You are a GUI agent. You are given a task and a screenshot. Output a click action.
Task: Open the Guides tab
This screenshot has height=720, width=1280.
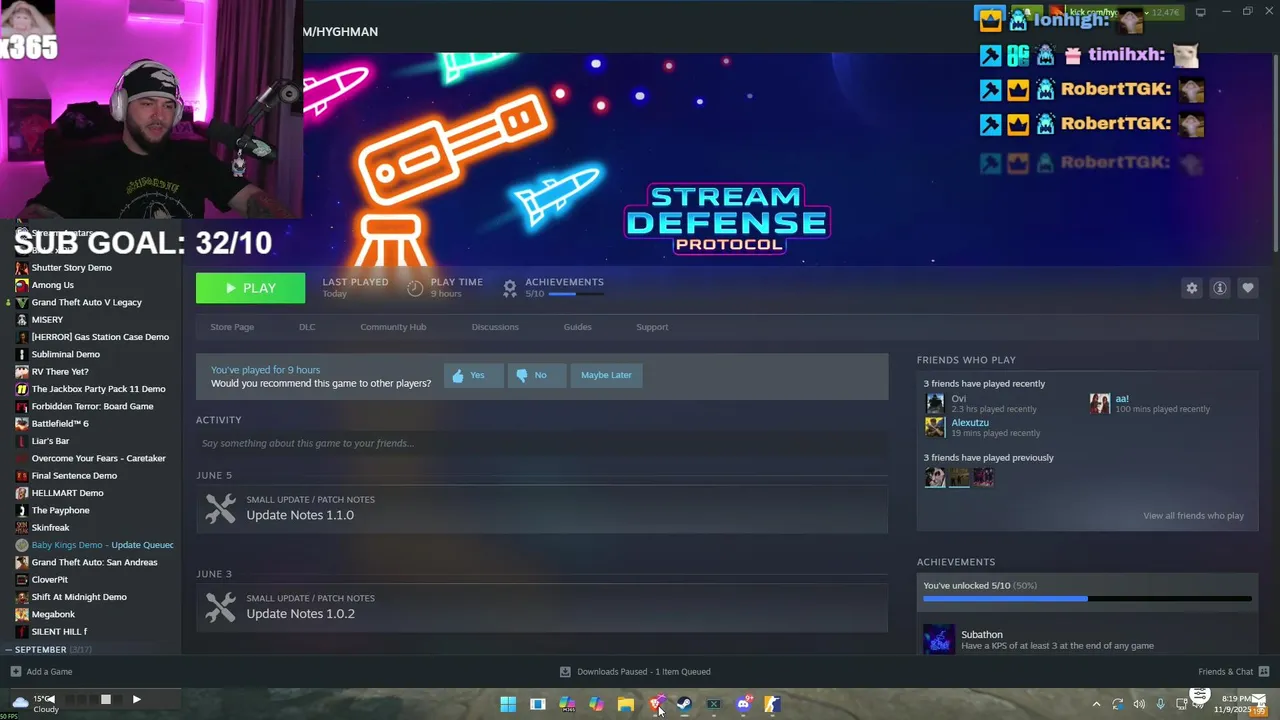coord(578,327)
